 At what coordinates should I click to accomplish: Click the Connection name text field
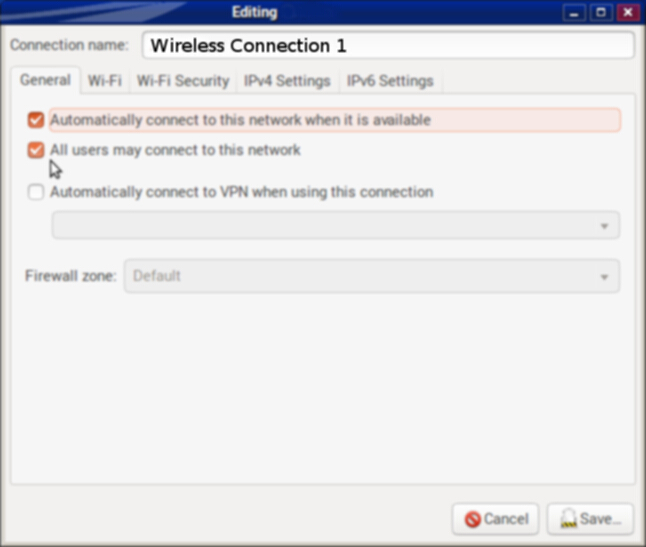[388, 46]
